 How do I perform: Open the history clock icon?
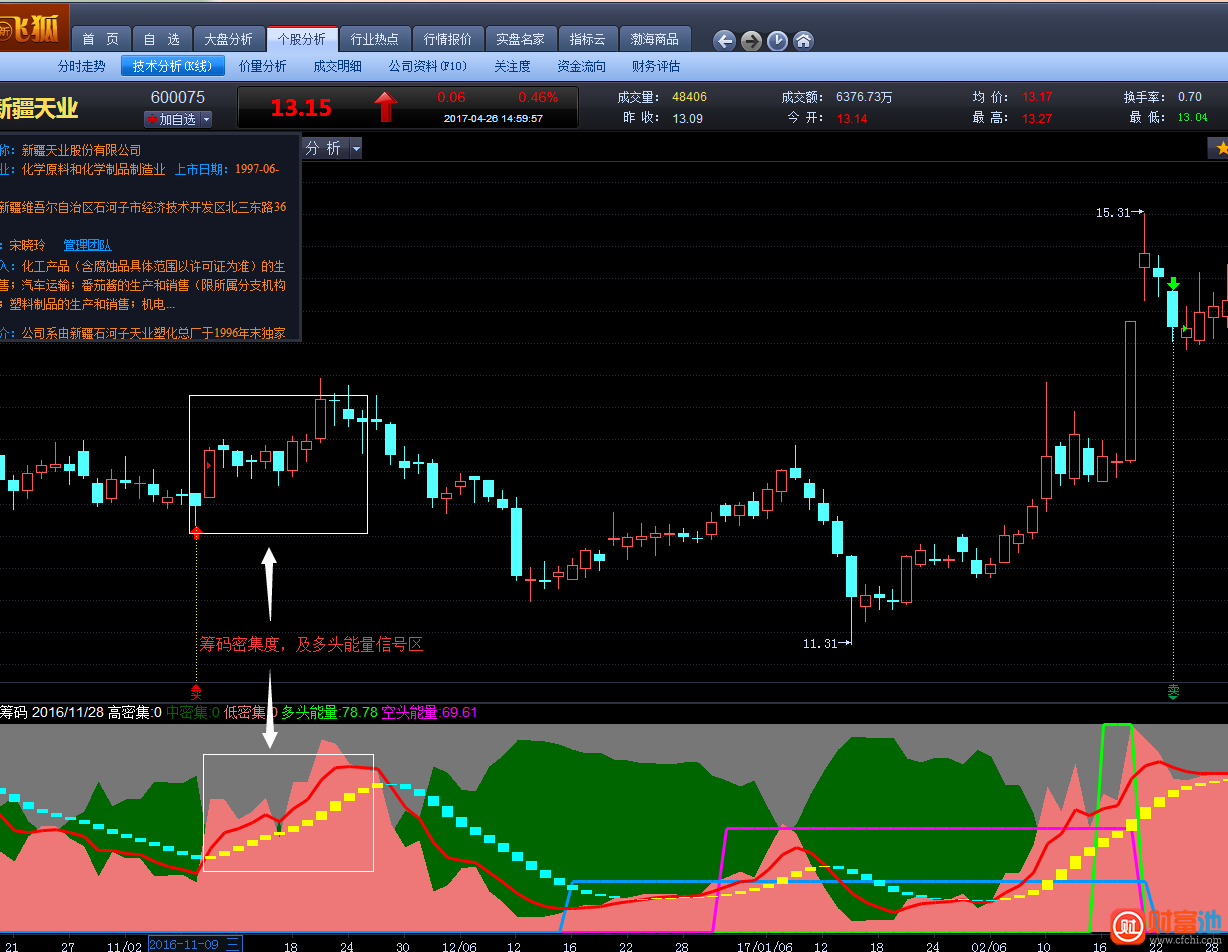777,41
